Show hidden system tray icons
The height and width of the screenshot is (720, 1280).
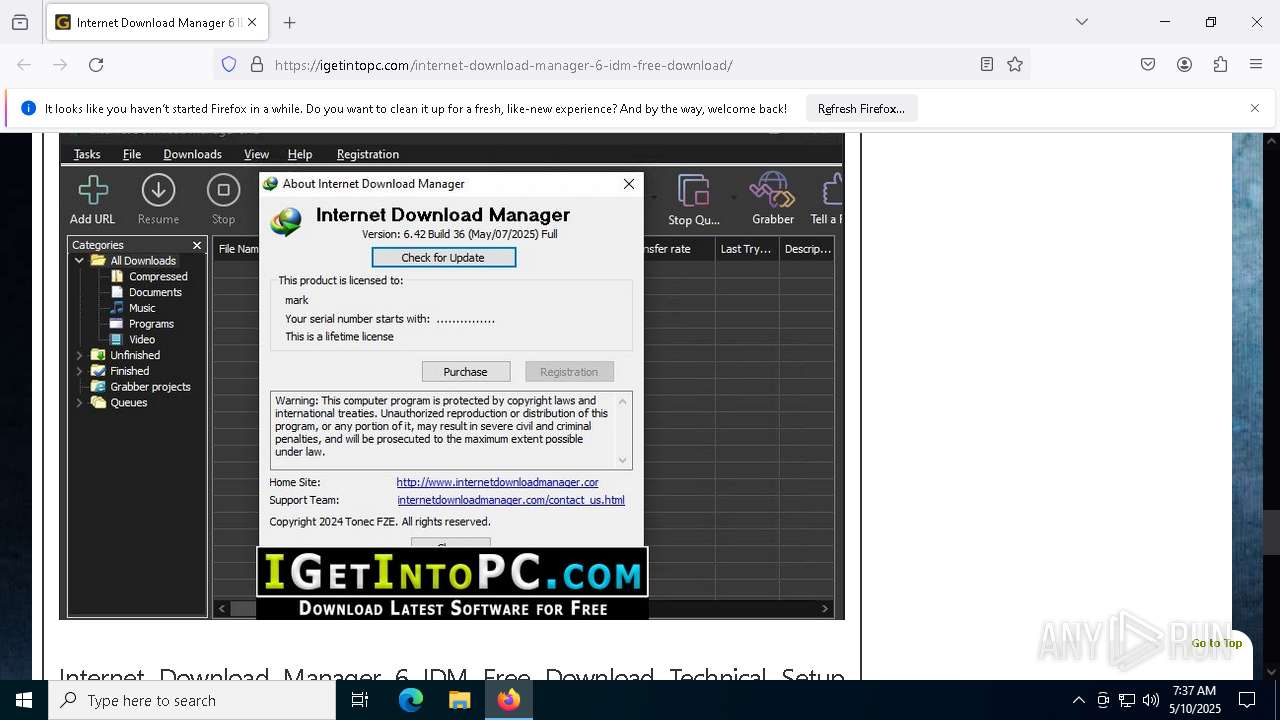click(1078, 700)
